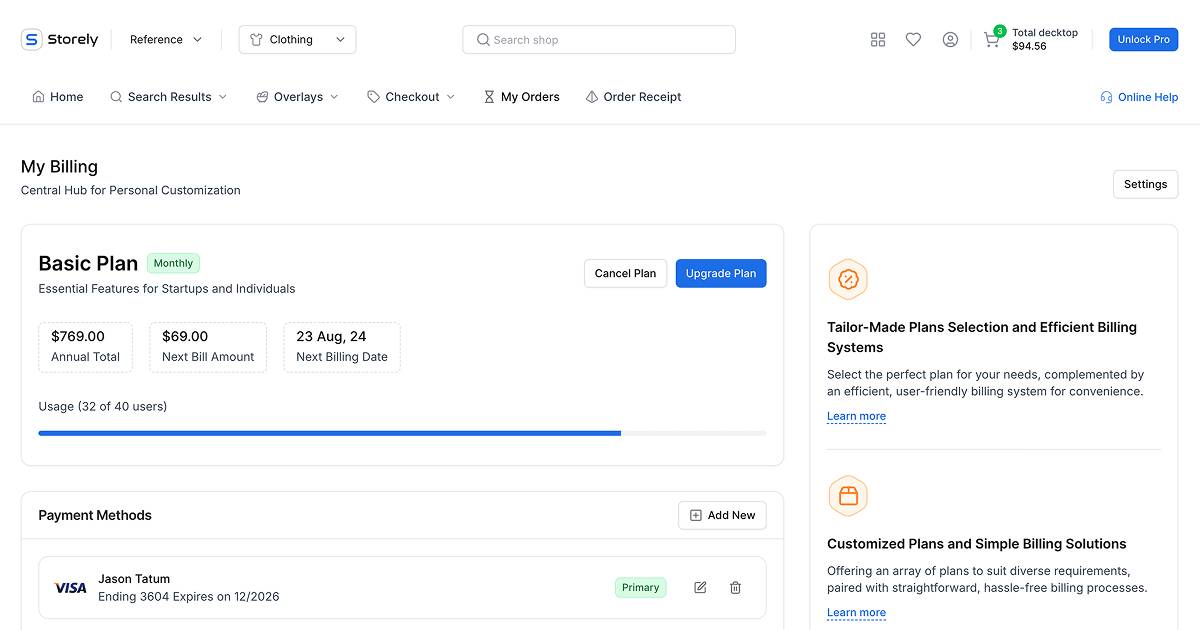The image size is (1200, 630).
Task: Click the usage progress bar
Action: coord(402,433)
